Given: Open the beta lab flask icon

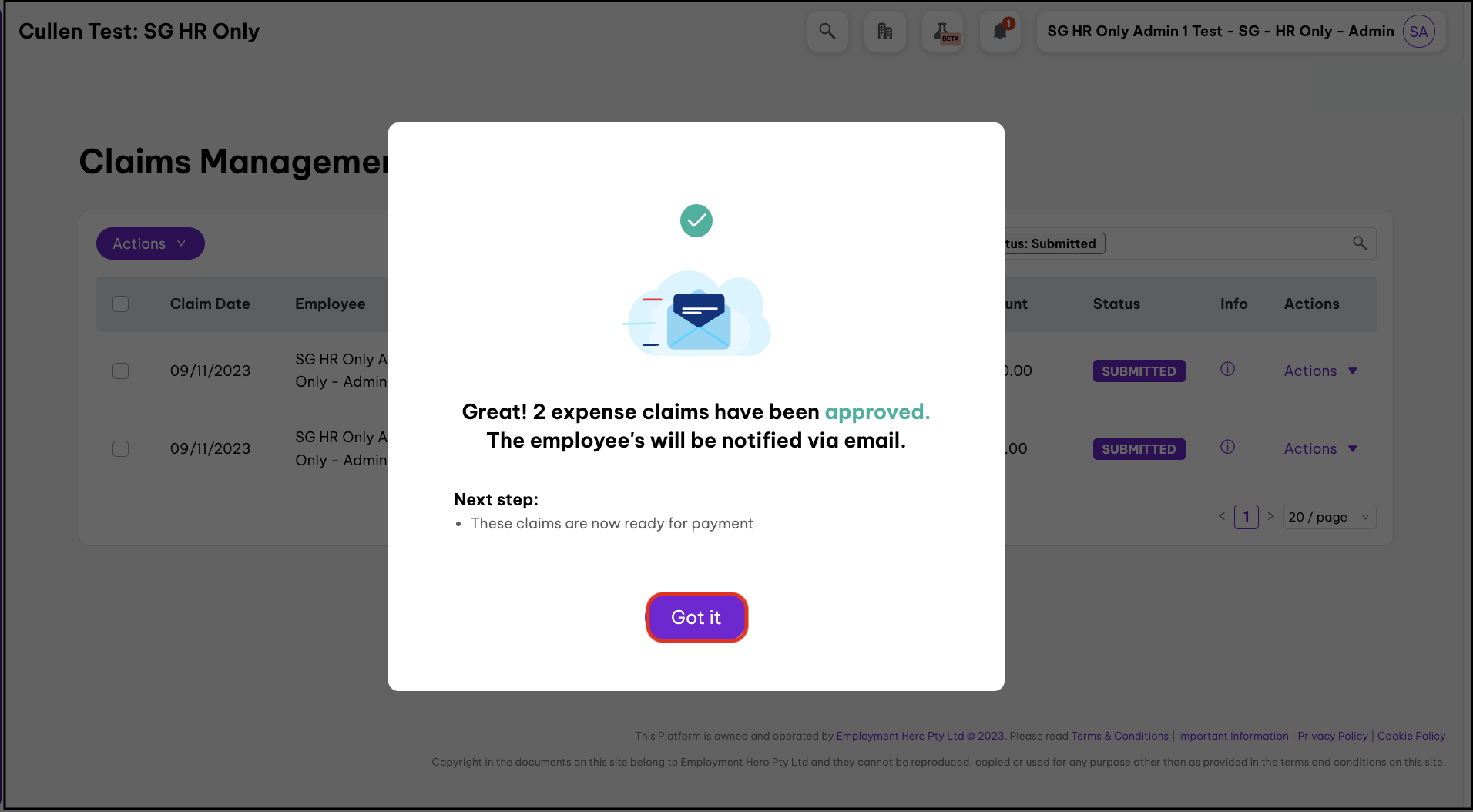Looking at the screenshot, I should [x=942, y=32].
